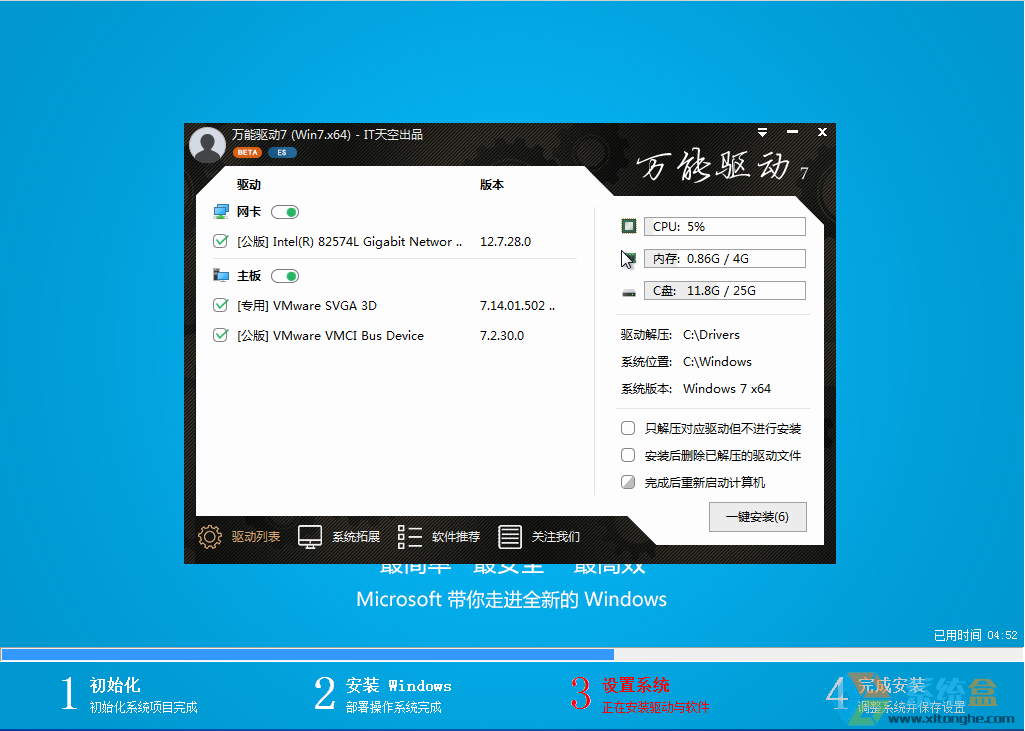Select VMware VMCI Bus Device name
The image size is (1025, 731).
coord(330,335)
